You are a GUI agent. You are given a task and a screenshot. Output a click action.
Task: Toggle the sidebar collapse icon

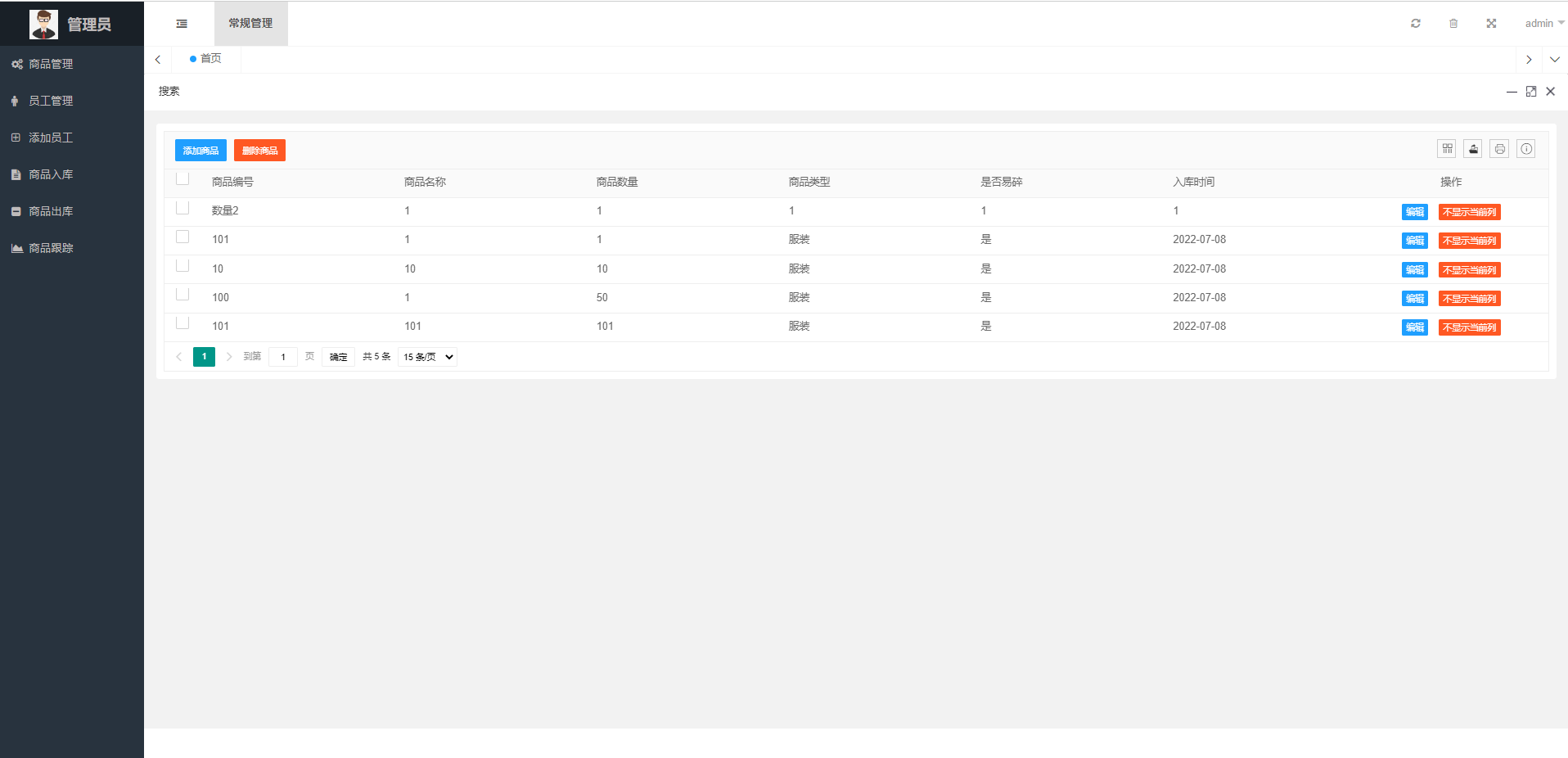(x=182, y=24)
